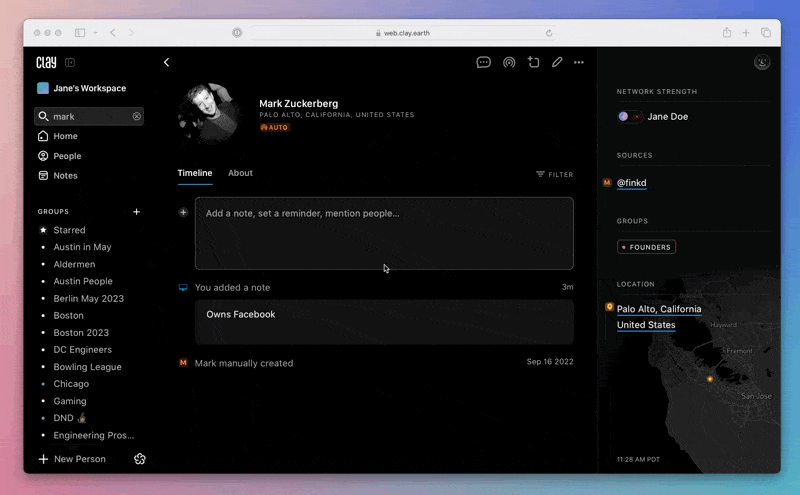Open the Aldermen group

[74, 264]
